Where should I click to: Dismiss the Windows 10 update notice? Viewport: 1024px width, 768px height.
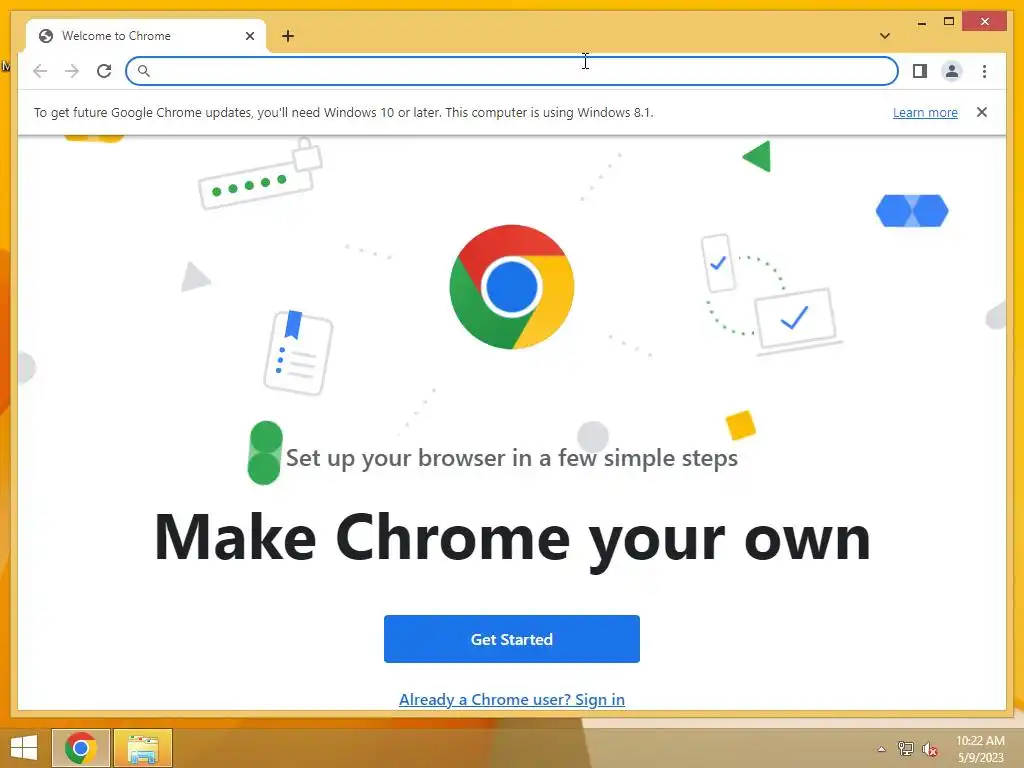(982, 112)
